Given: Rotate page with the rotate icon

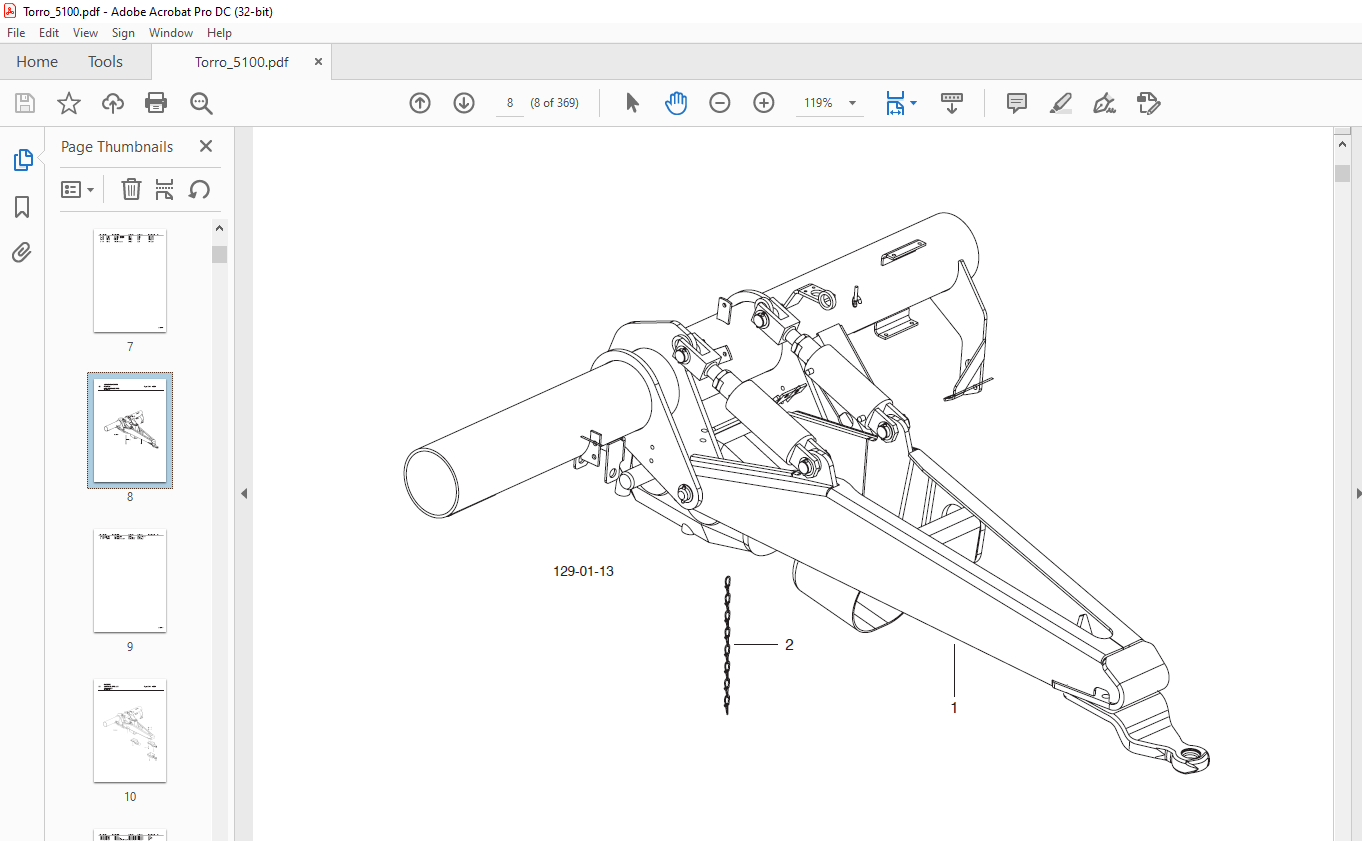Looking at the screenshot, I should point(199,189).
